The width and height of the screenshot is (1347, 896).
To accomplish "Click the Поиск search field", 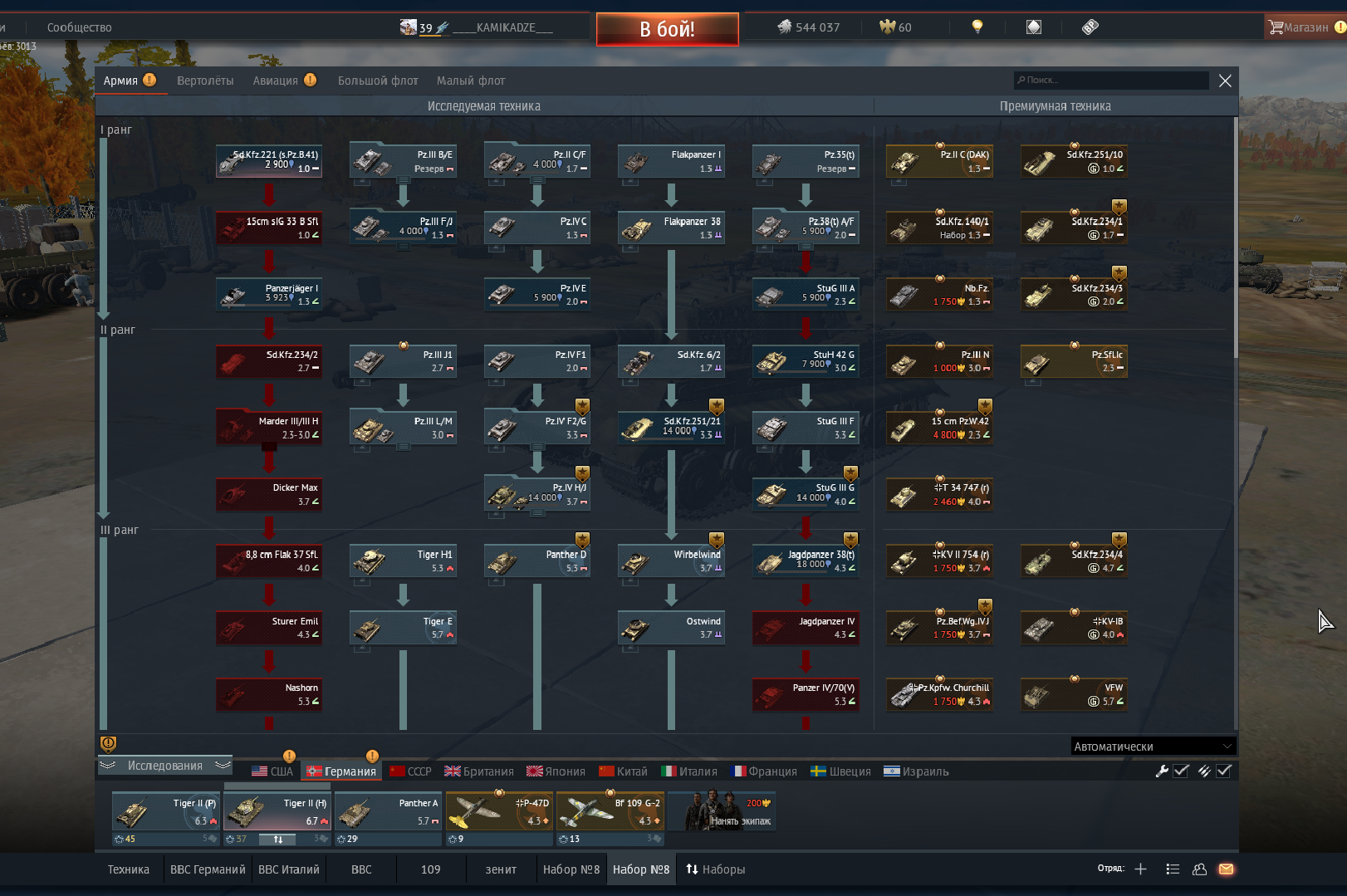I will [1111, 80].
